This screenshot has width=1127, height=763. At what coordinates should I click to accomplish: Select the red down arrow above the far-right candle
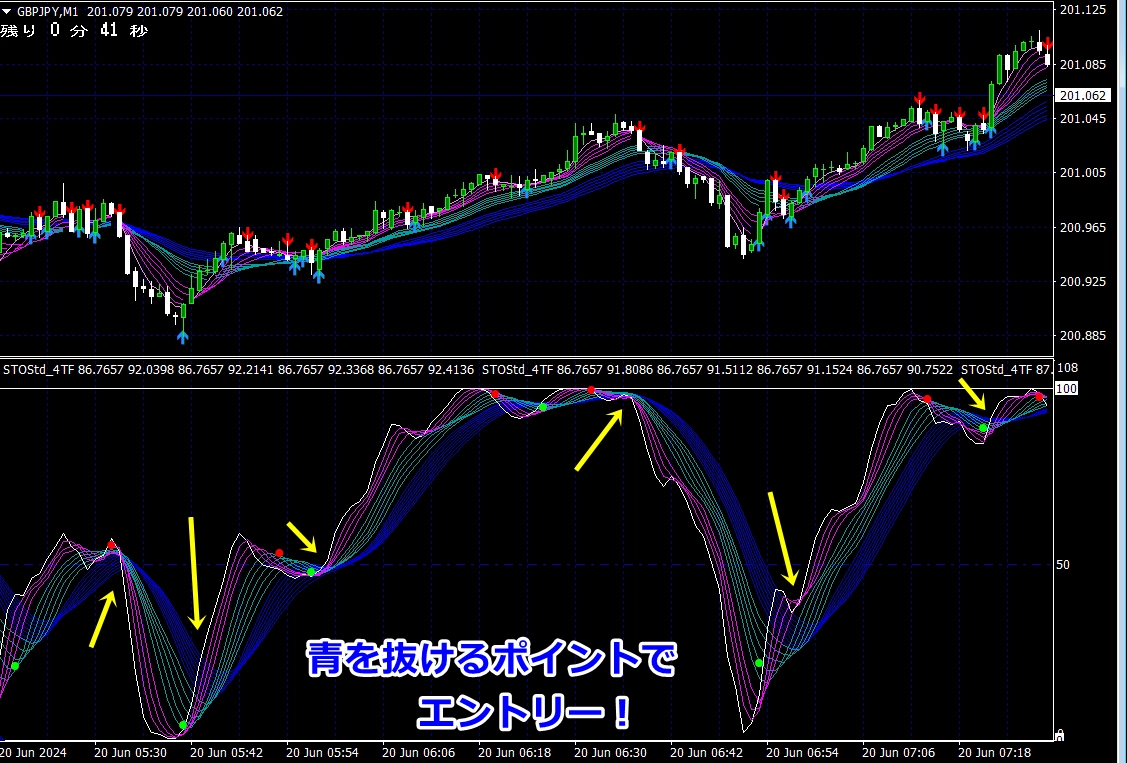pyautogui.click(x=1047, y=44)
